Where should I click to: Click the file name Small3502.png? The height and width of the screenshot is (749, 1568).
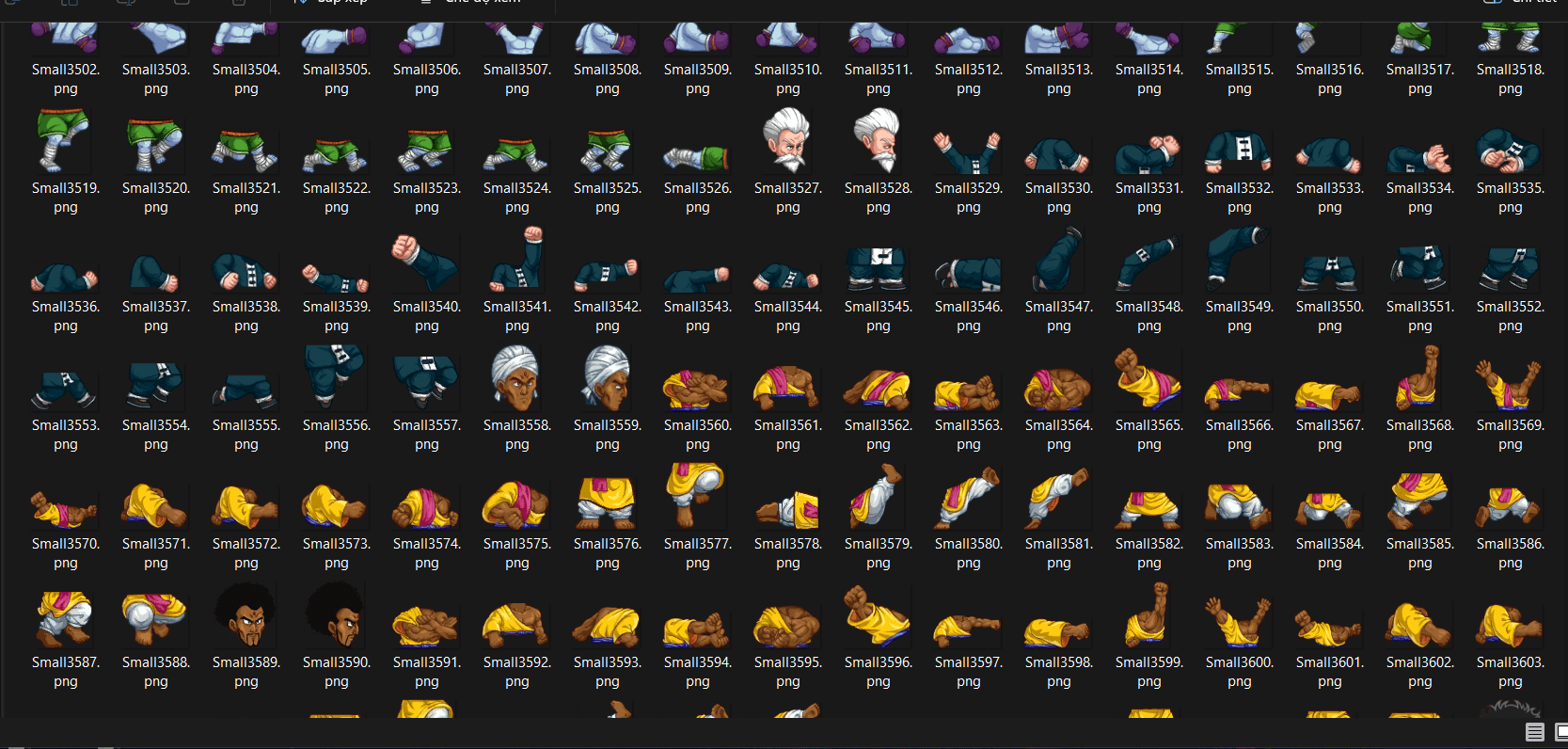65,79
